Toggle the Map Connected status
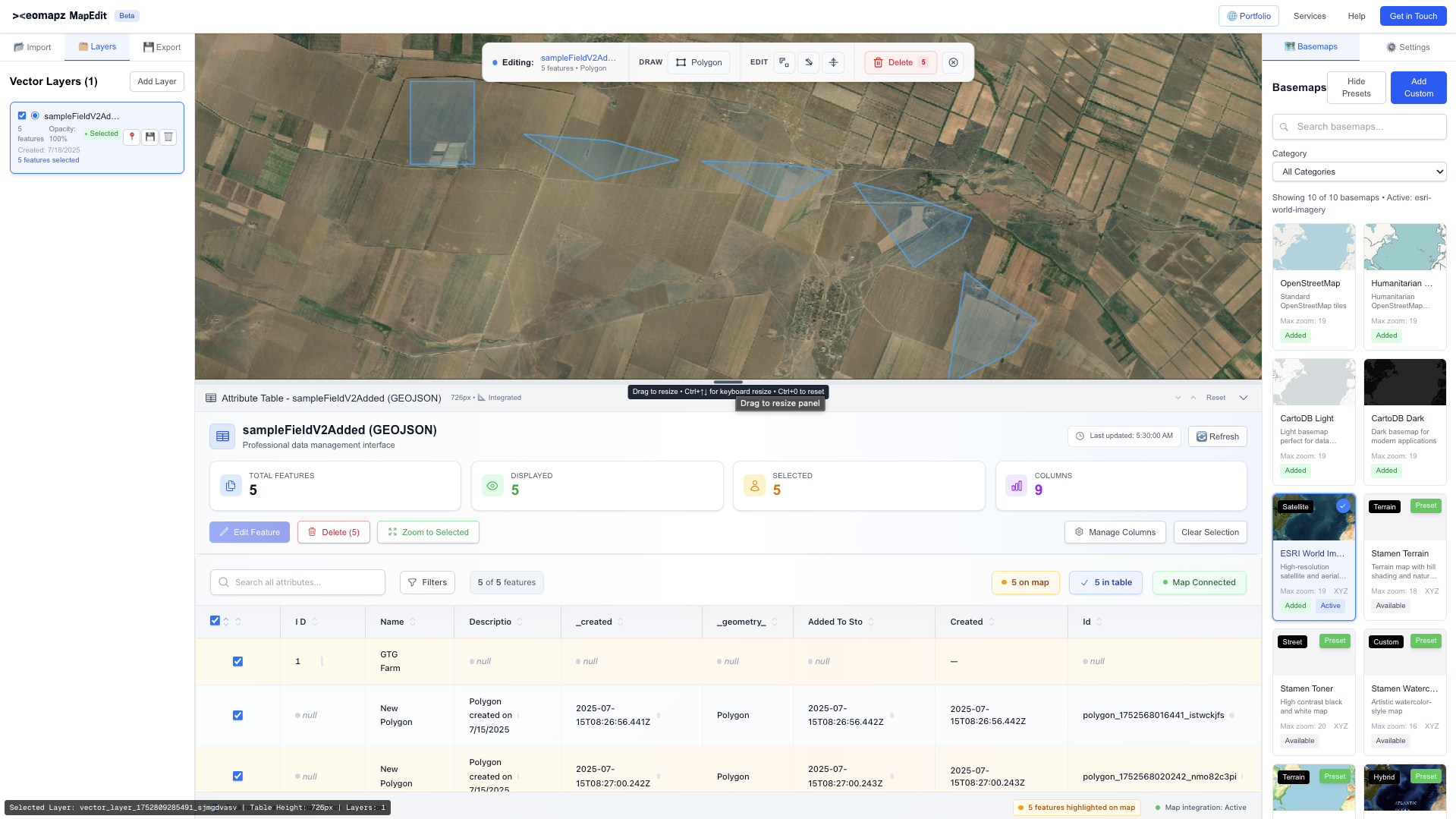The image size is (1456, 819). pos(1199,582)
